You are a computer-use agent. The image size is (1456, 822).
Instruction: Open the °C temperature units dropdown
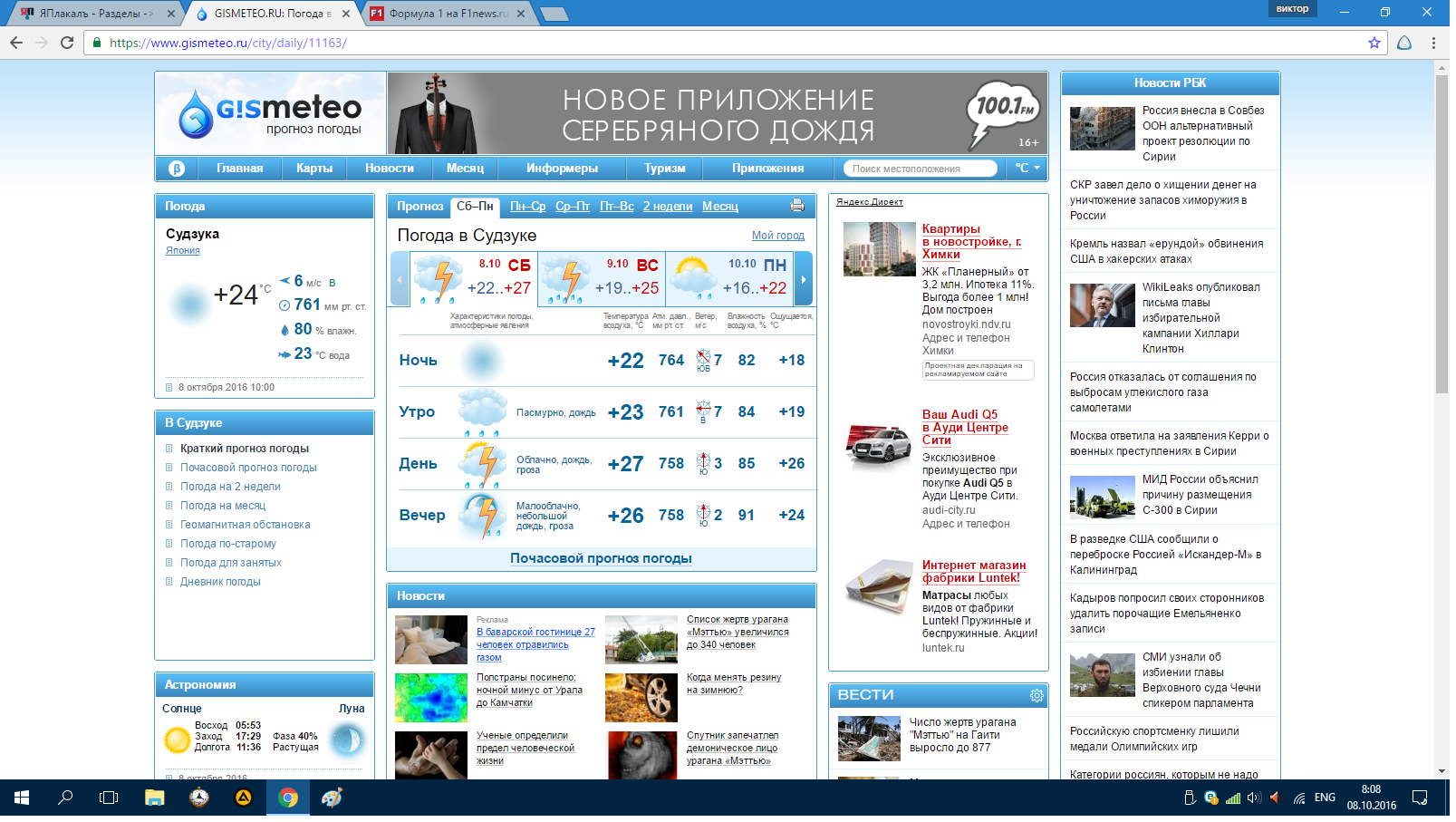1027,169
